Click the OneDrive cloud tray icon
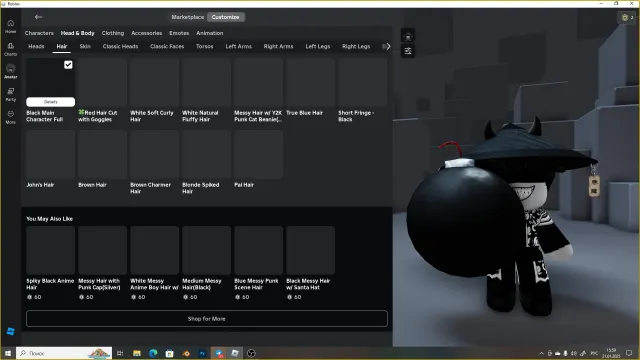The height and width of the screenshot is (360, 640). click(x=558, y=353)
